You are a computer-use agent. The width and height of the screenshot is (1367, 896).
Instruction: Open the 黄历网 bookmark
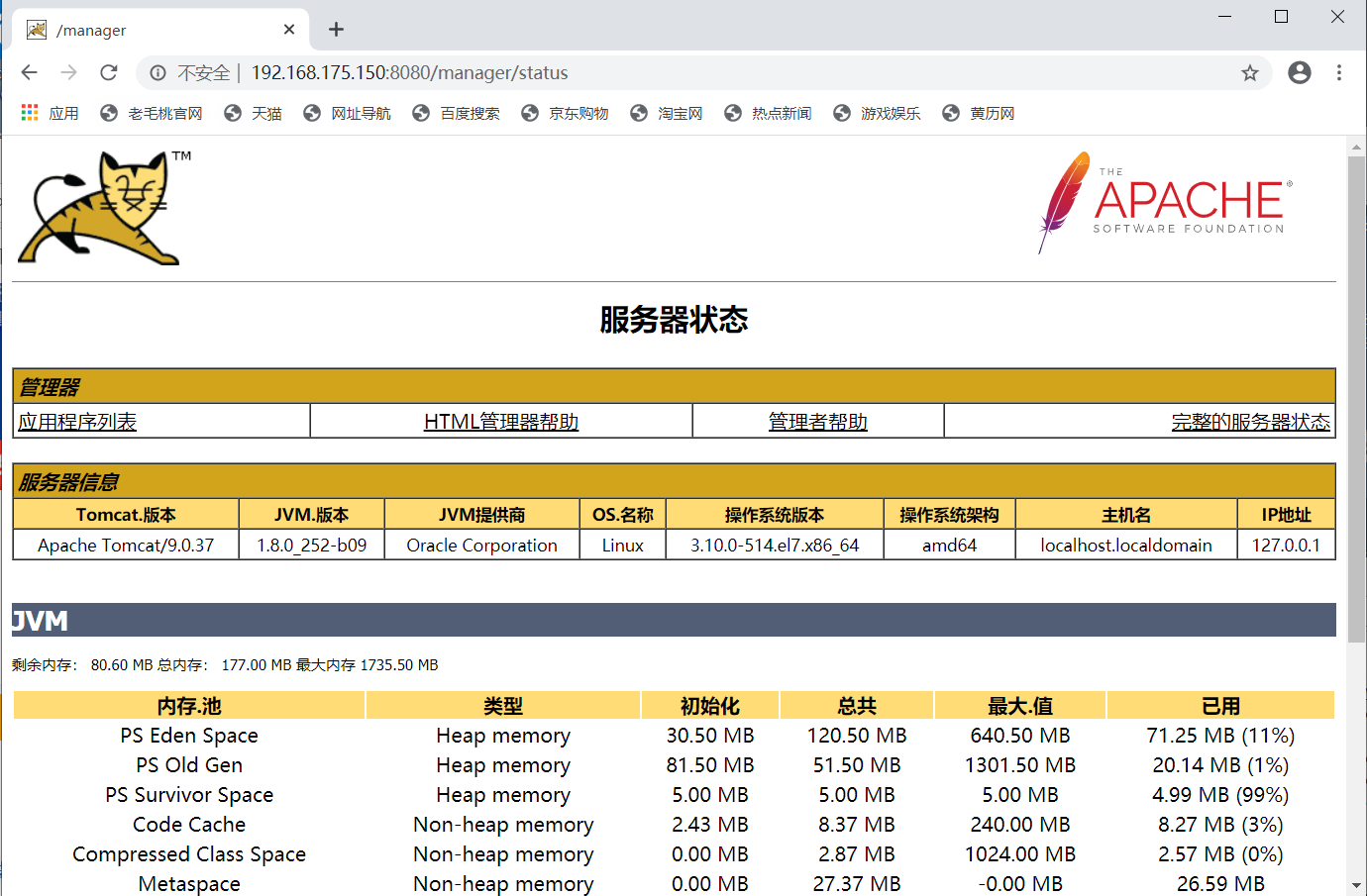[x=991, y=113]
